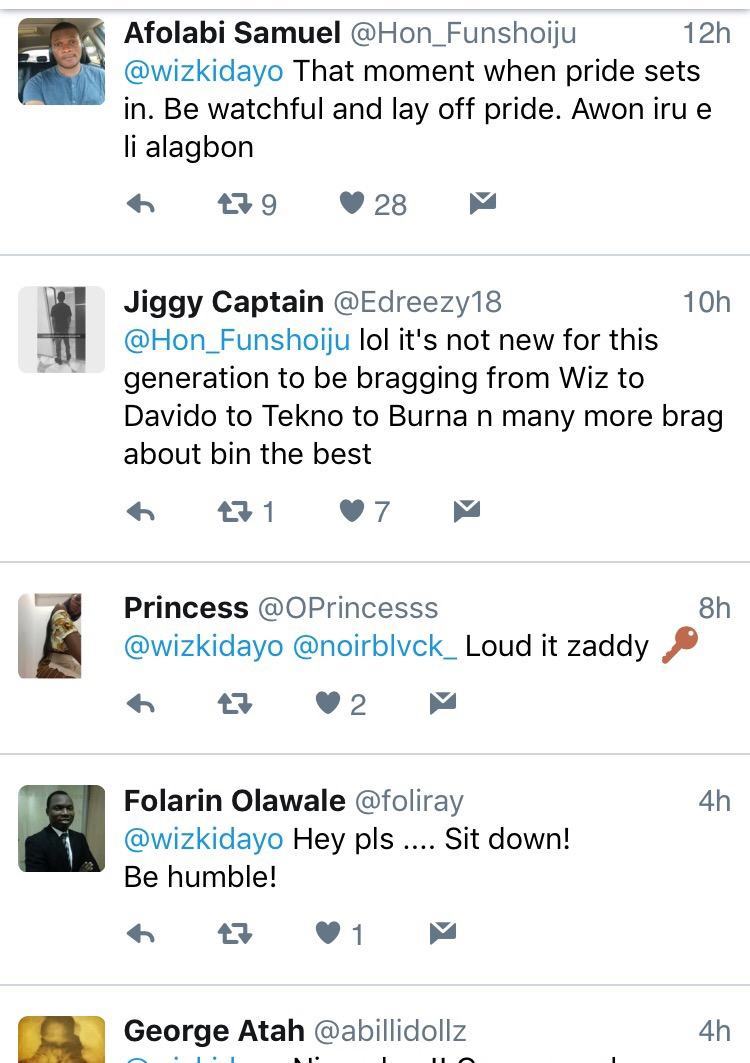Like Jiggy Captain's tweet with 7 likes
This screenshot has height=1063, width=750.
tap(352, 511)
